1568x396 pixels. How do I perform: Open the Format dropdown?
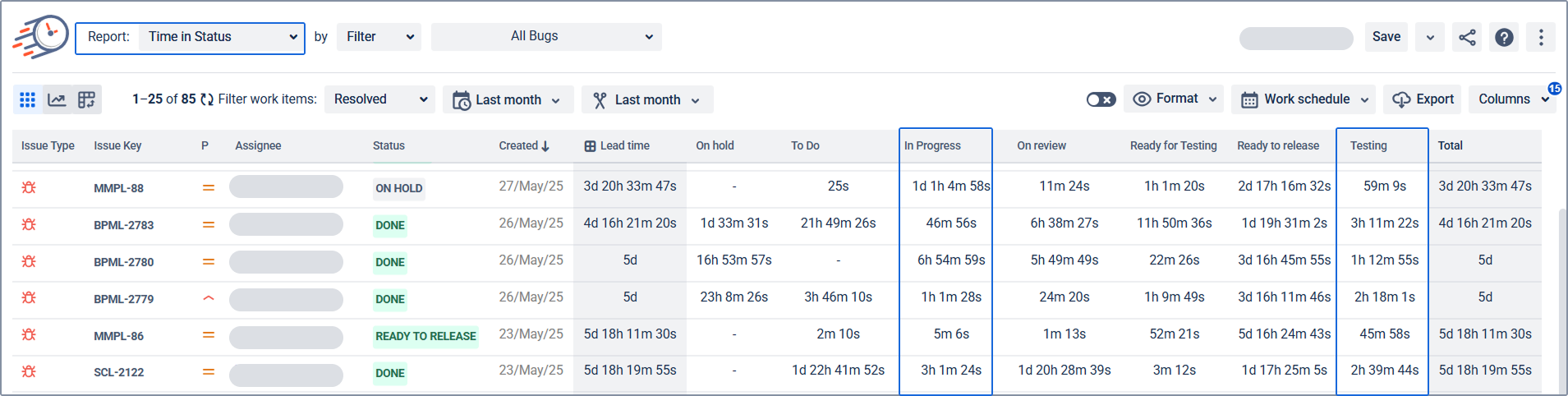coord(1174,99)
